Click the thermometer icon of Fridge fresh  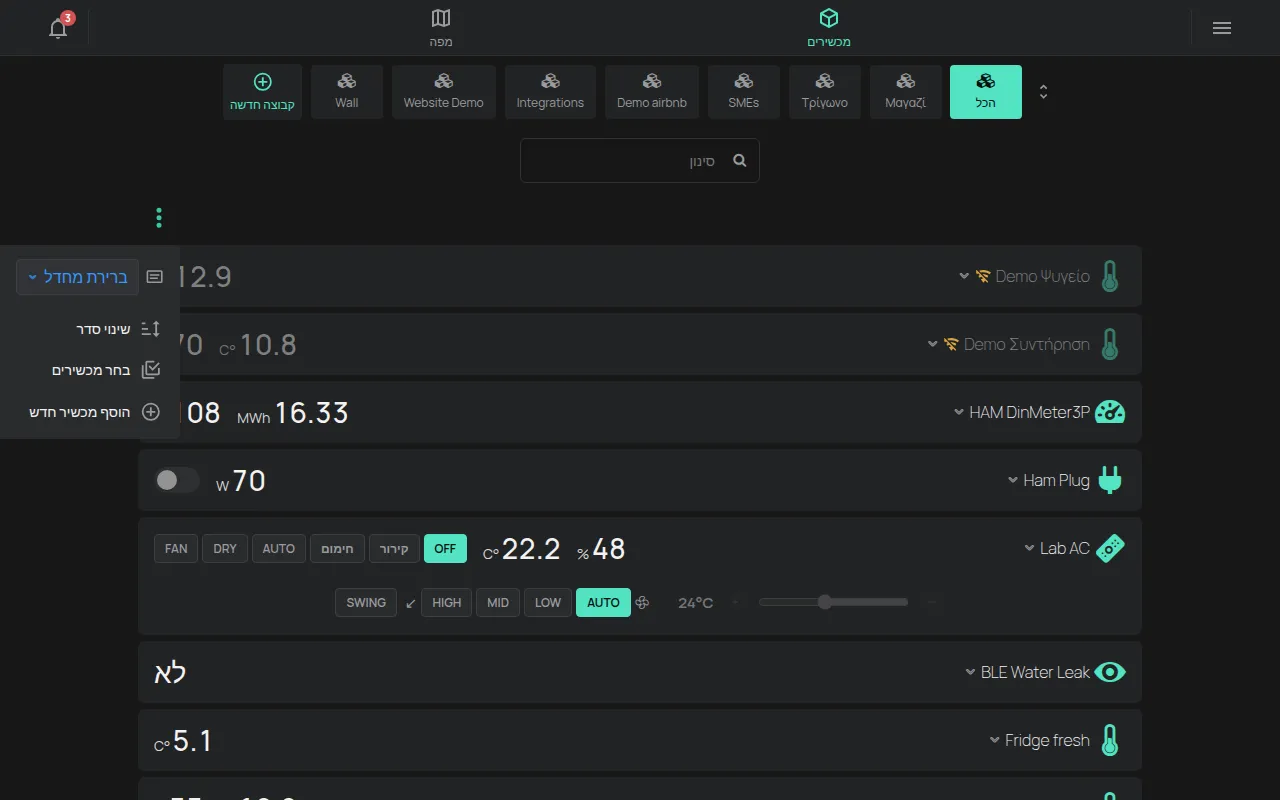1109,740
